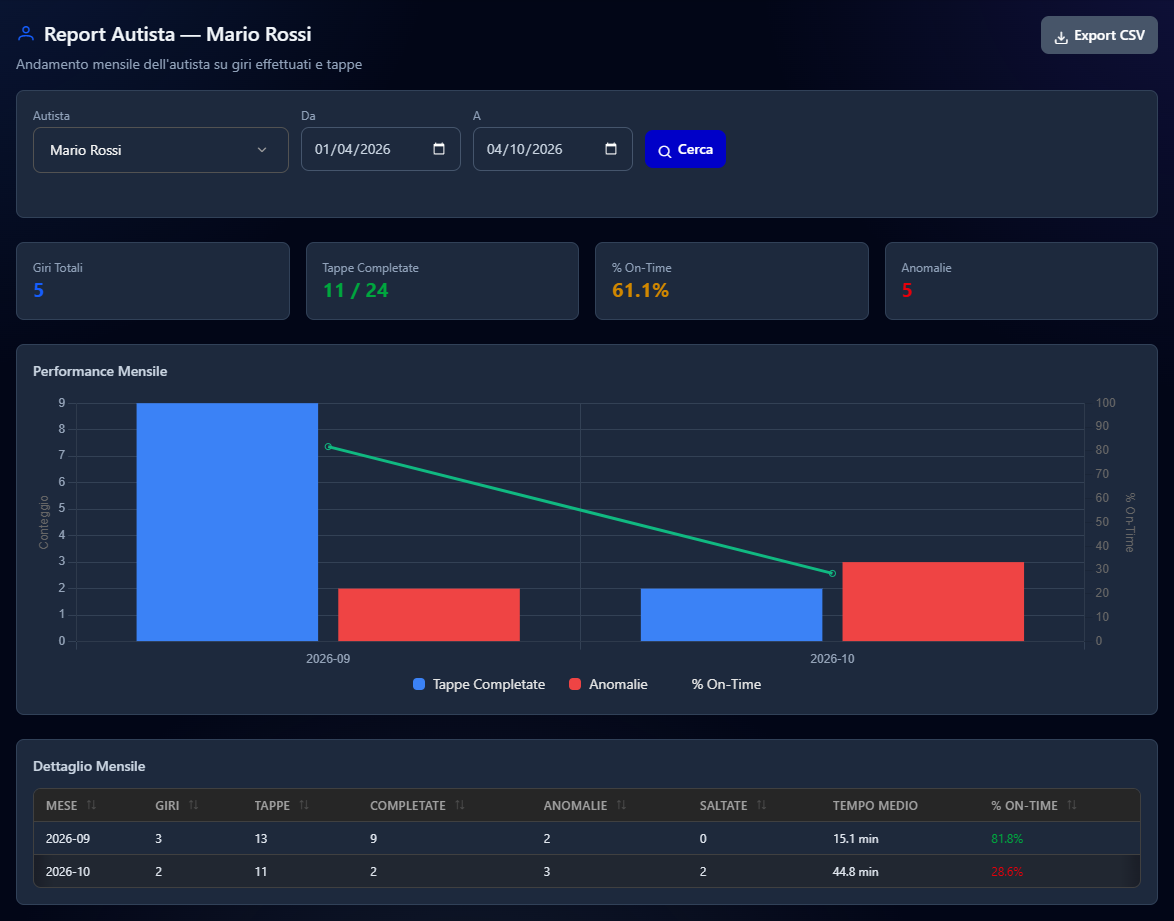1174x921 pixels.
Task: Click the TEMPO MEDIO column header
Action: 875,806
